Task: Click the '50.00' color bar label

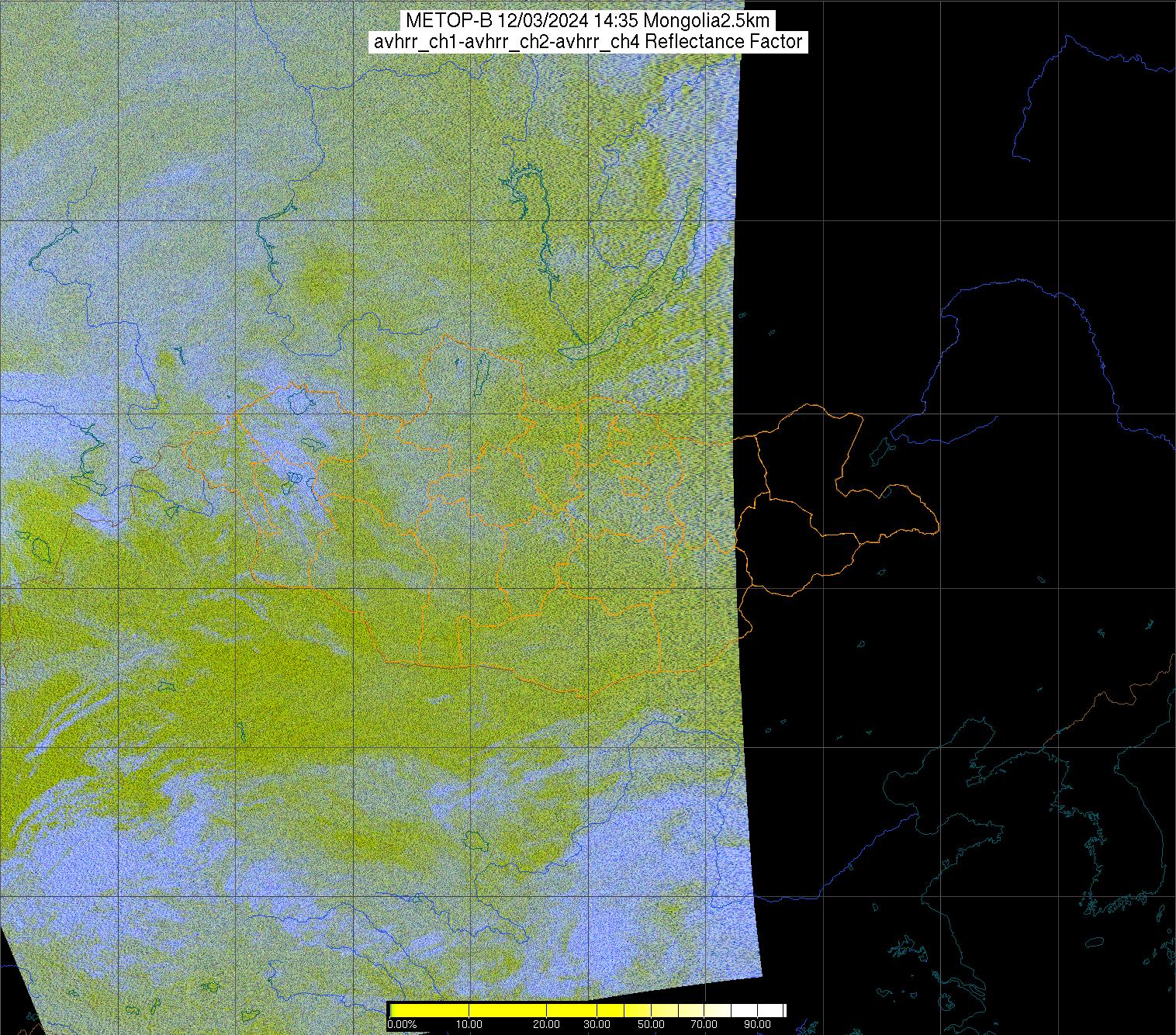Action: point(652,1024)
